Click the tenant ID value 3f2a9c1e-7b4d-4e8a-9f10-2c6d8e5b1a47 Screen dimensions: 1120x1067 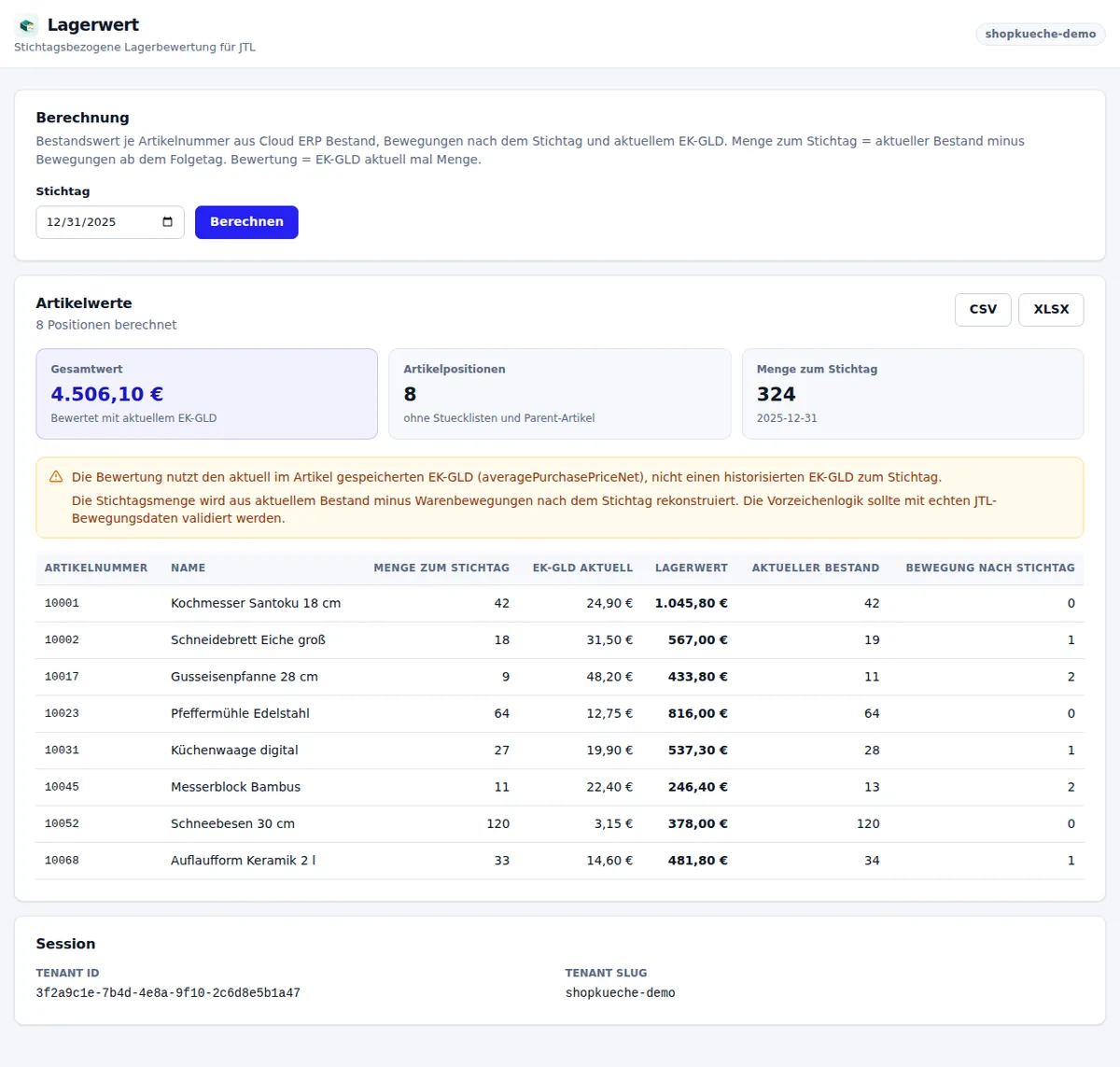click(x=168, y=993)
